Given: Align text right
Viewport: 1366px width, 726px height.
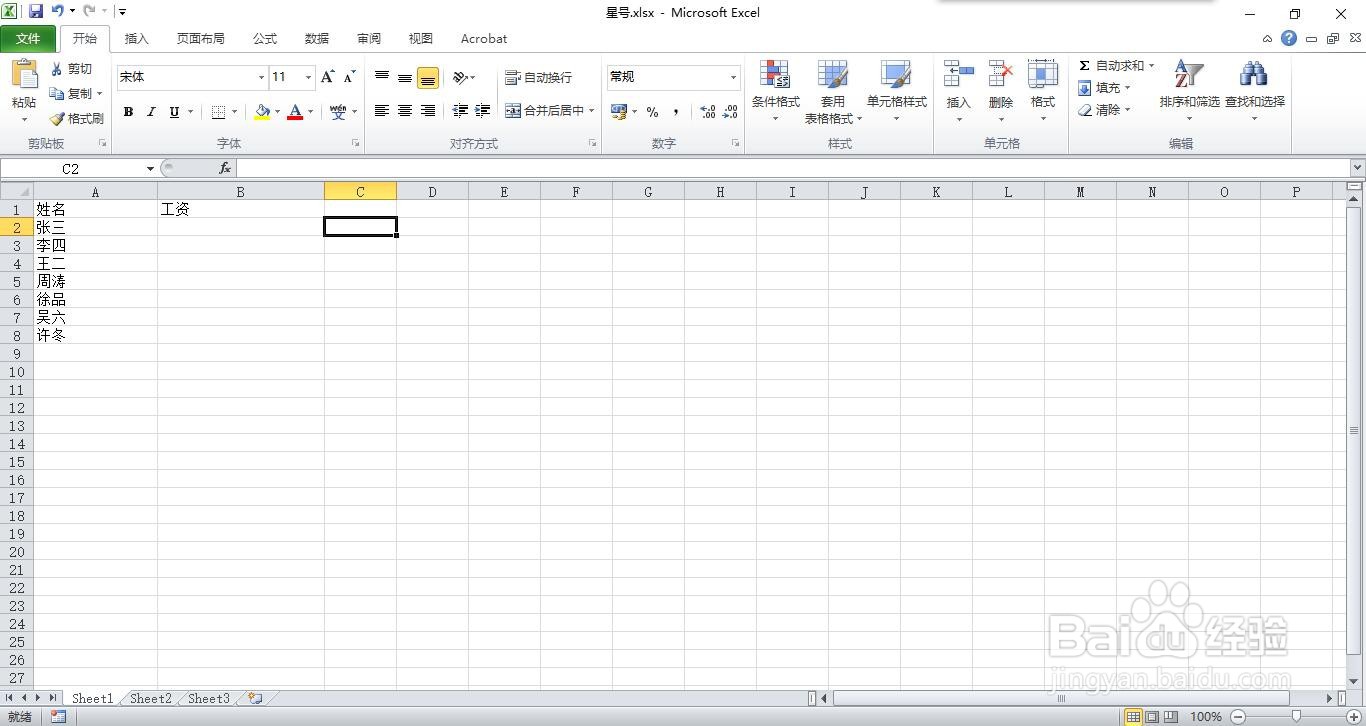Looking at the screenshot, I should pos(428,111).
